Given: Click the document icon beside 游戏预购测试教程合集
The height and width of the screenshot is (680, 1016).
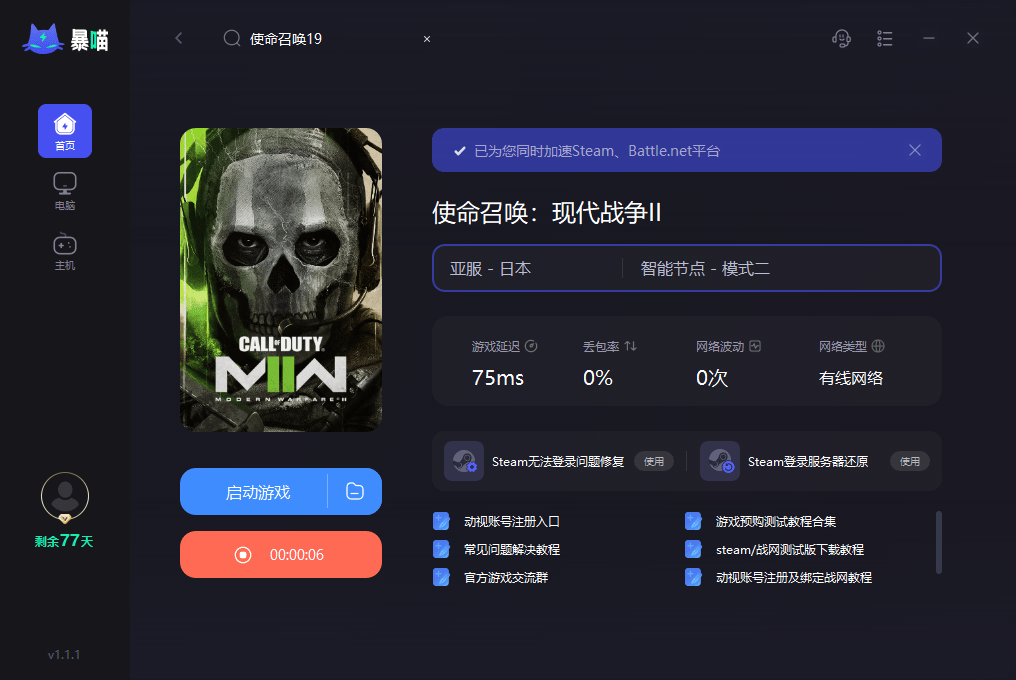Looking at the screenshot, I should [693, 521].
